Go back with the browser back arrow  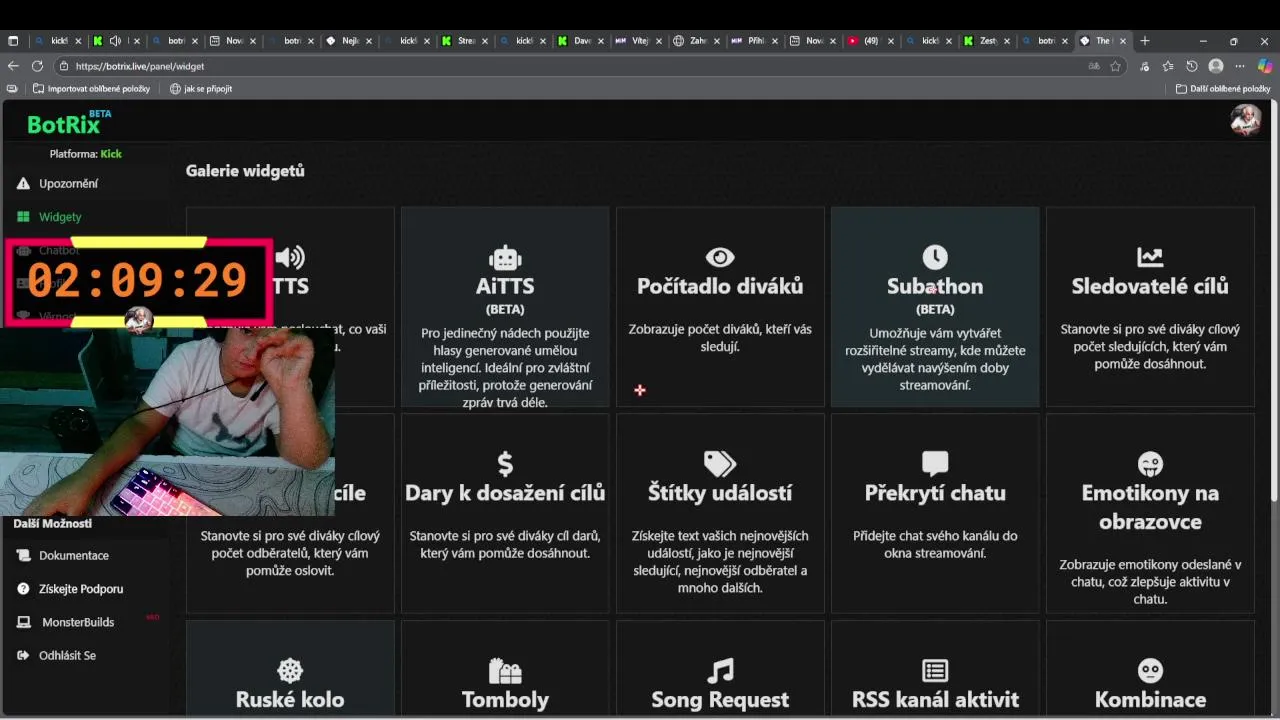pos(13,66)
